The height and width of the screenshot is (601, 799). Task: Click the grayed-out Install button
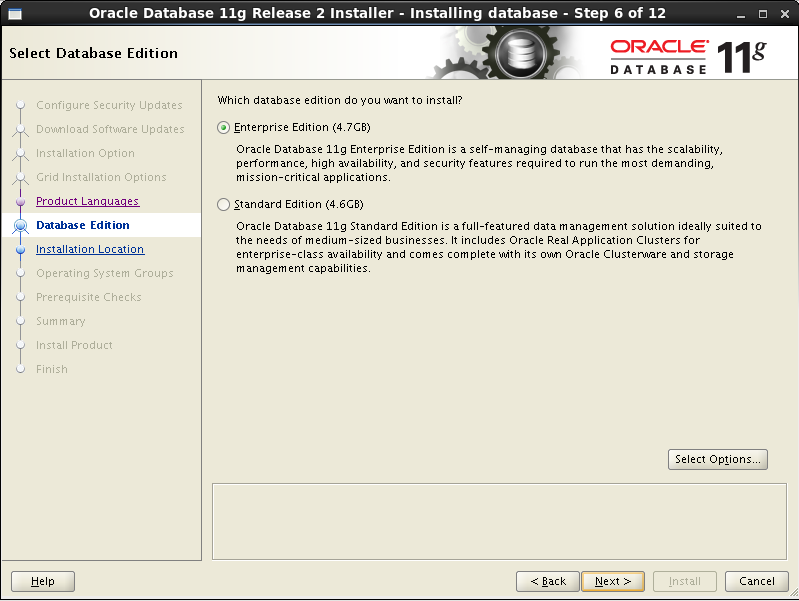685,581
